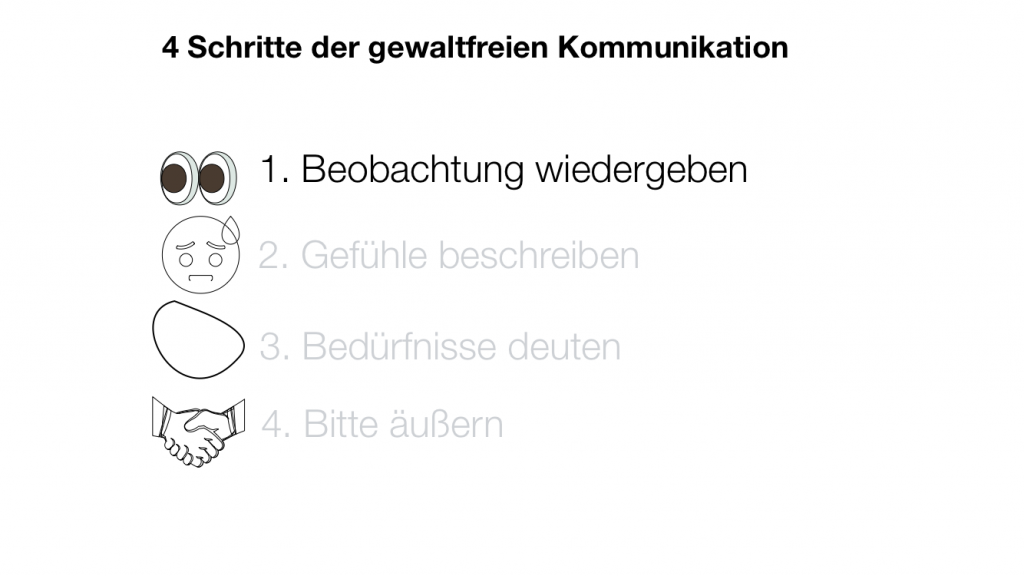Select the empty blob shape outline
Screen dimensions: 1024x576
click(198, 340)
